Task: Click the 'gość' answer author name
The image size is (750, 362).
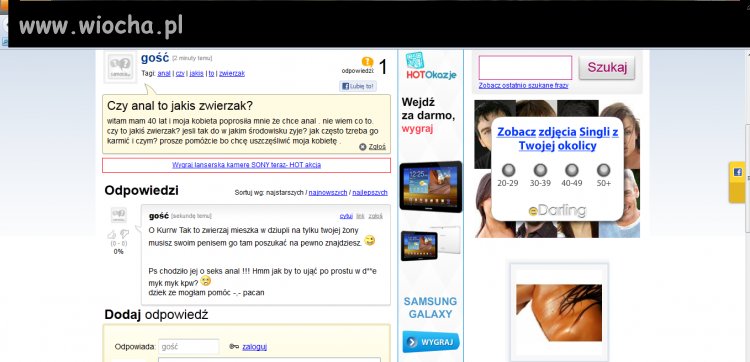Action: (x=159, y=216)
